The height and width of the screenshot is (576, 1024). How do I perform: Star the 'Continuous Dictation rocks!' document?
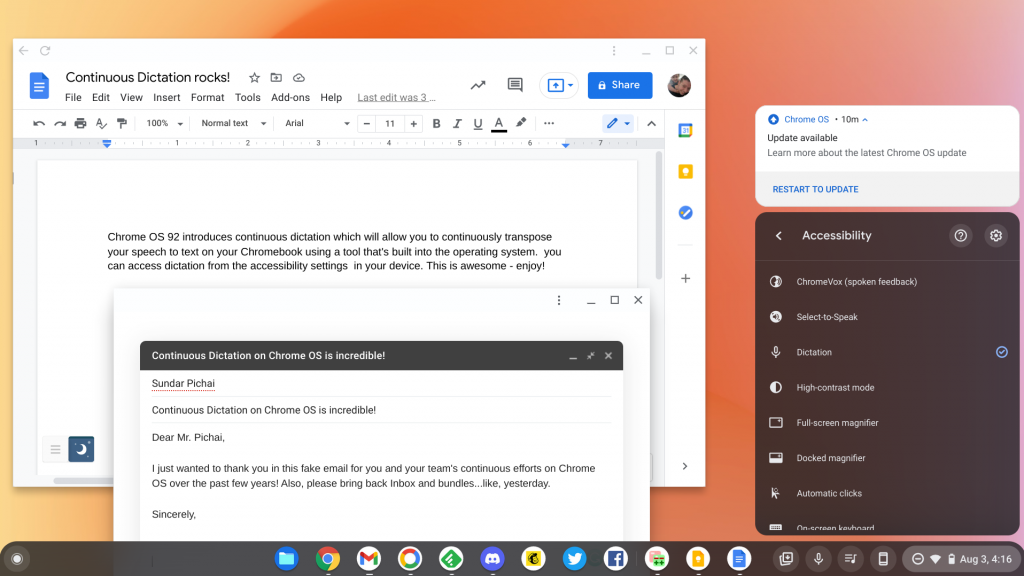click(x=254, y=77)
